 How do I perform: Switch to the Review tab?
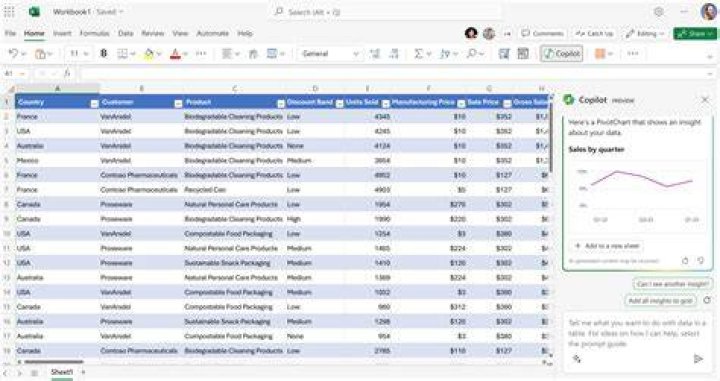[153, 33]
